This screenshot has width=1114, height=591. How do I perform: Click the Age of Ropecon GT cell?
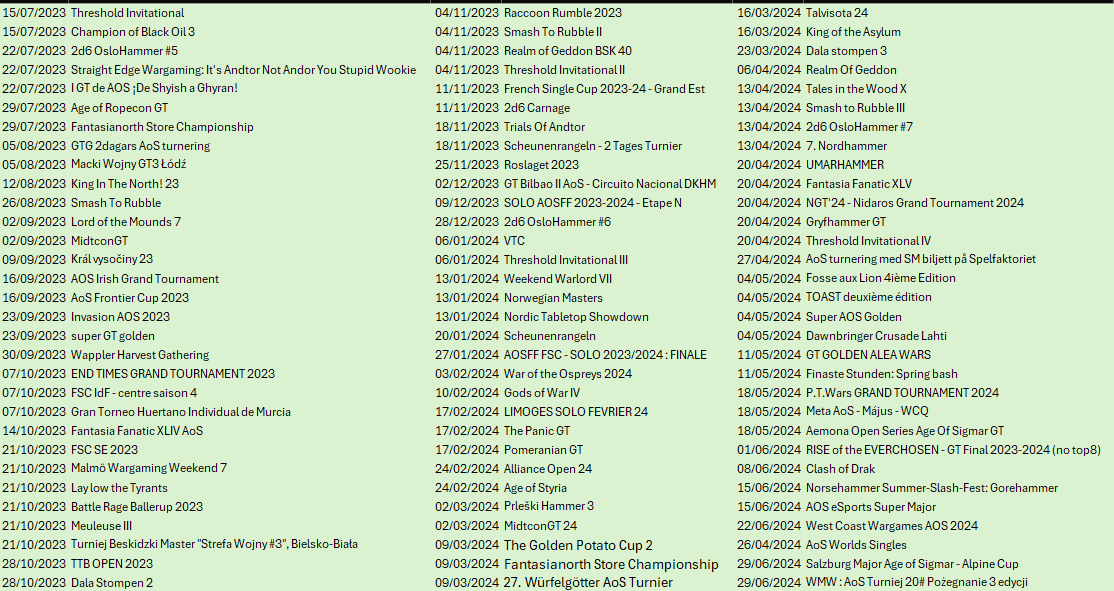pyautogui.click(x=119, y=108)
